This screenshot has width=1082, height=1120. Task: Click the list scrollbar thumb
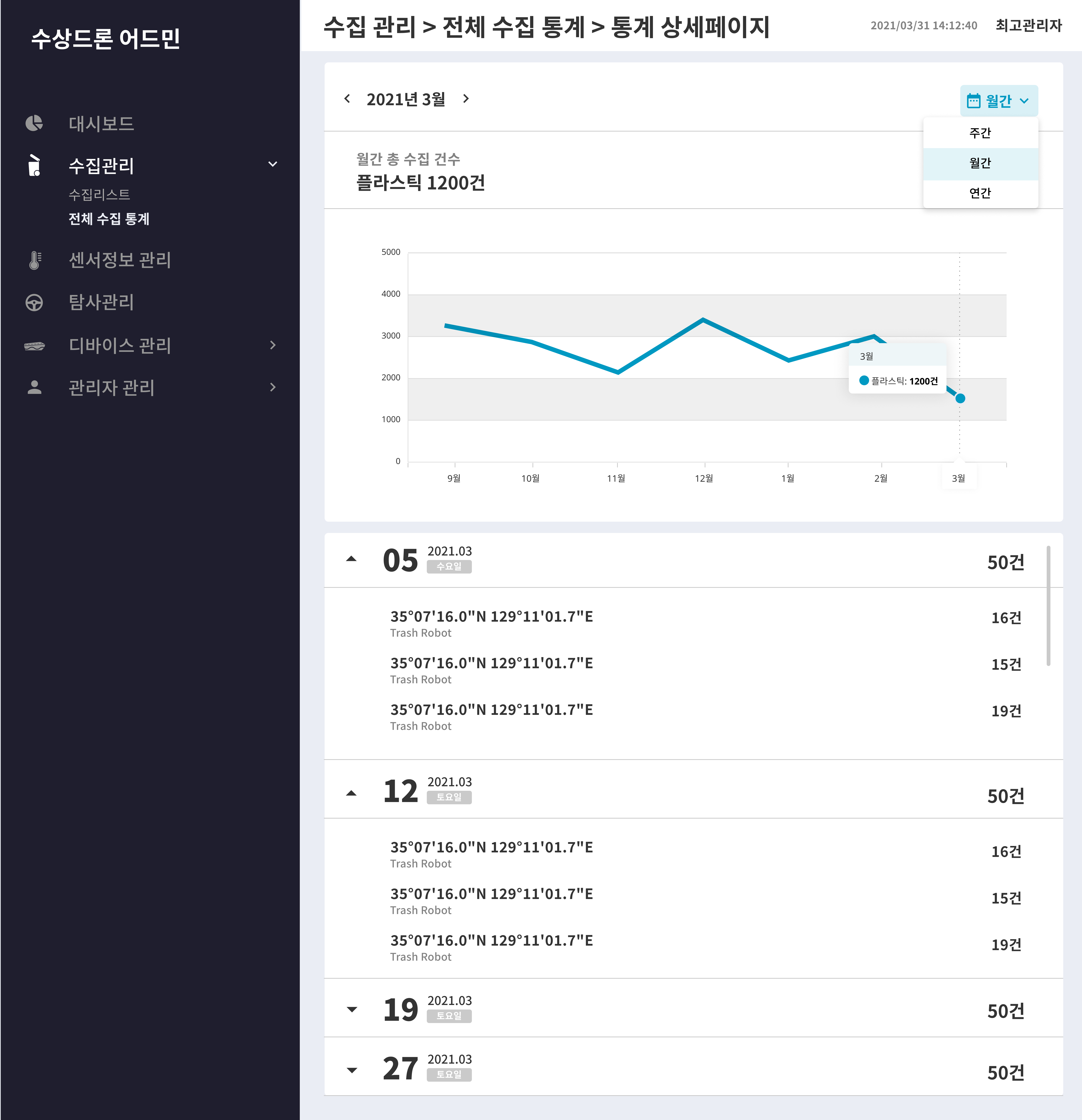[x=1048, y=606]
